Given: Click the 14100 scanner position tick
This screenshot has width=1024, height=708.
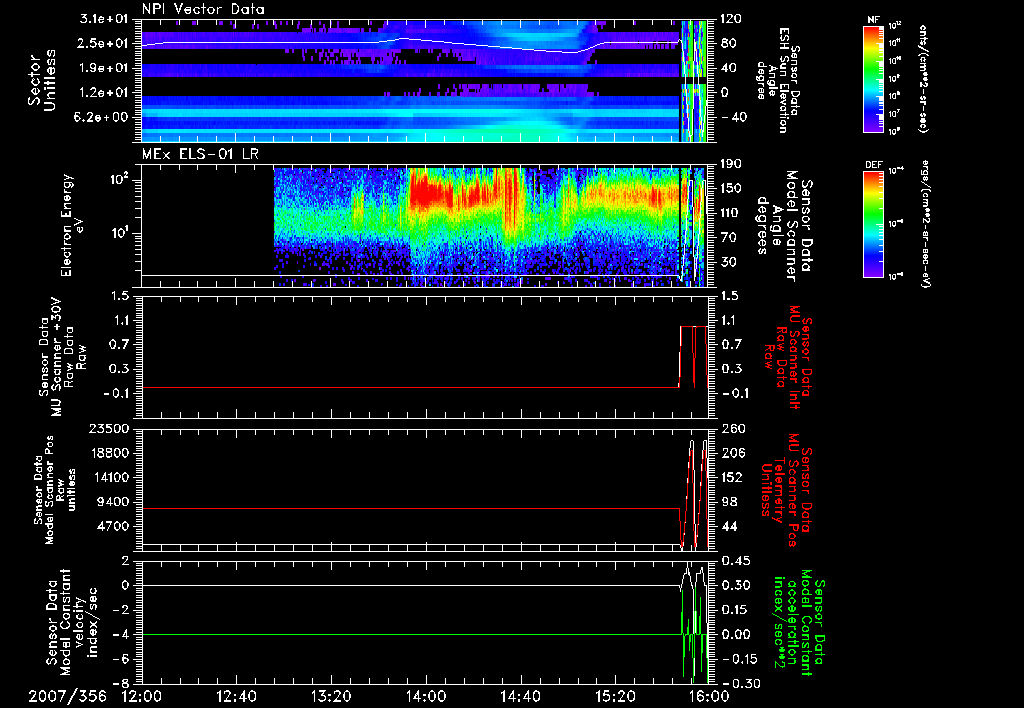Looking at the screenshot, I should click(x=110, y=477).
